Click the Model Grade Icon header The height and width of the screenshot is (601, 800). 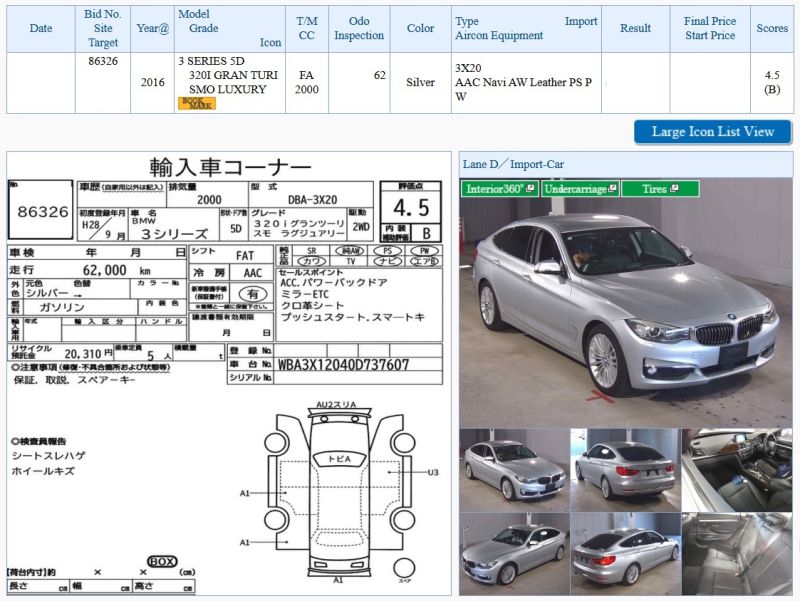(x=230, y=29)
